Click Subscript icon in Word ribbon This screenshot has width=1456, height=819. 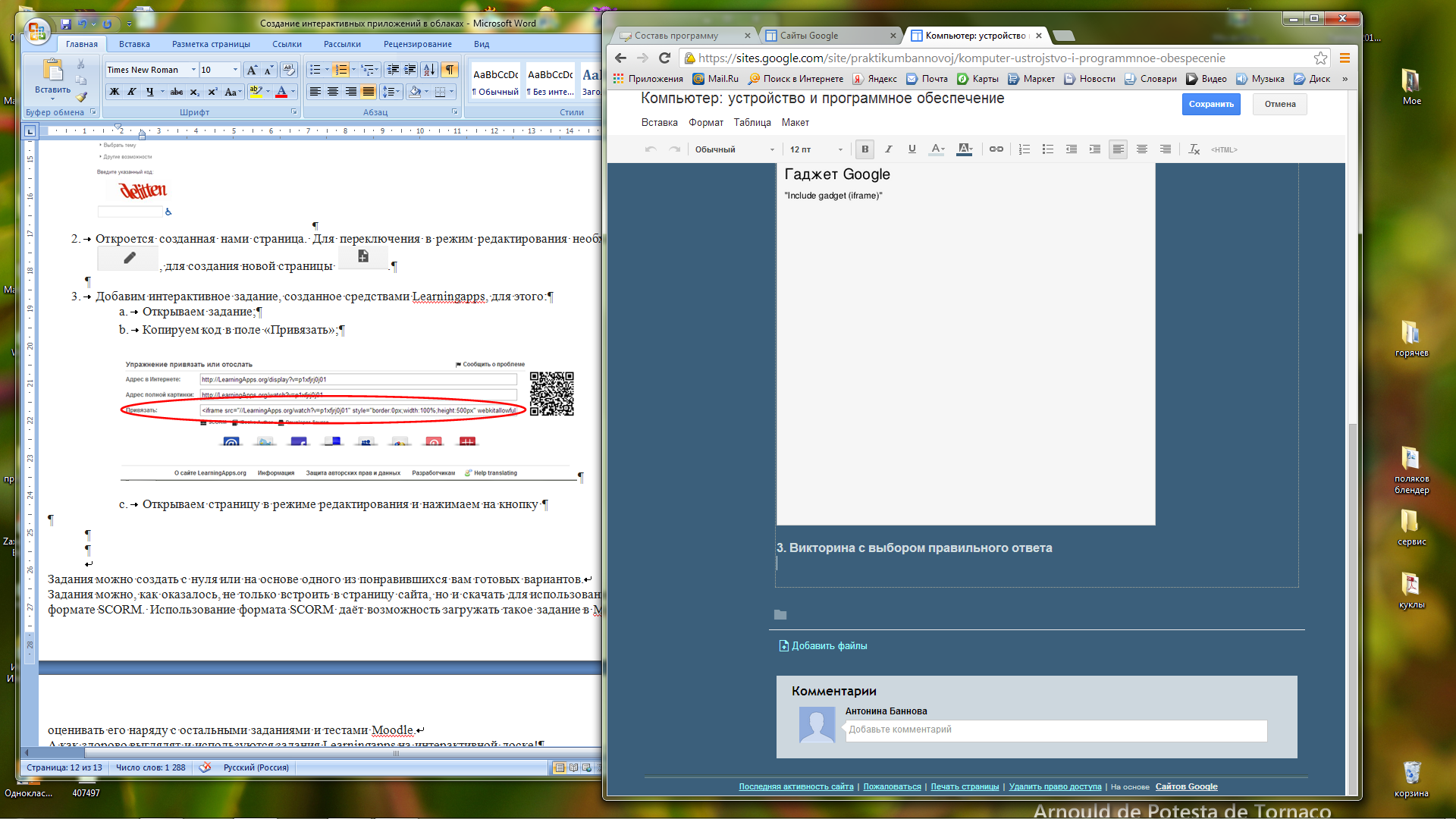click(195, 92)
